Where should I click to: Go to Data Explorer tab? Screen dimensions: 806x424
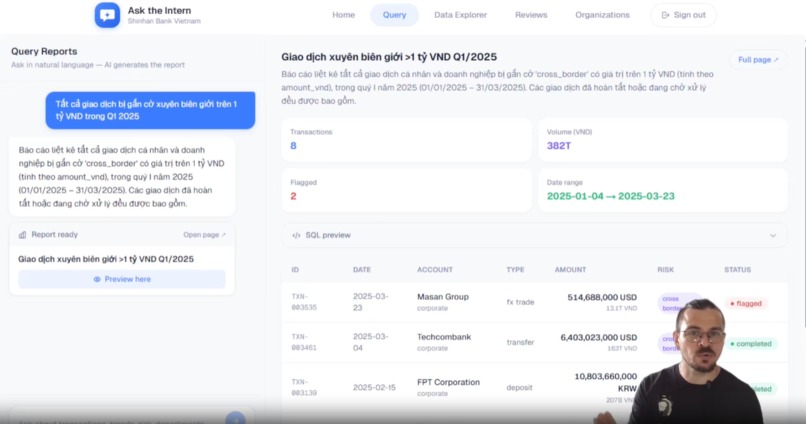point(460,15)
